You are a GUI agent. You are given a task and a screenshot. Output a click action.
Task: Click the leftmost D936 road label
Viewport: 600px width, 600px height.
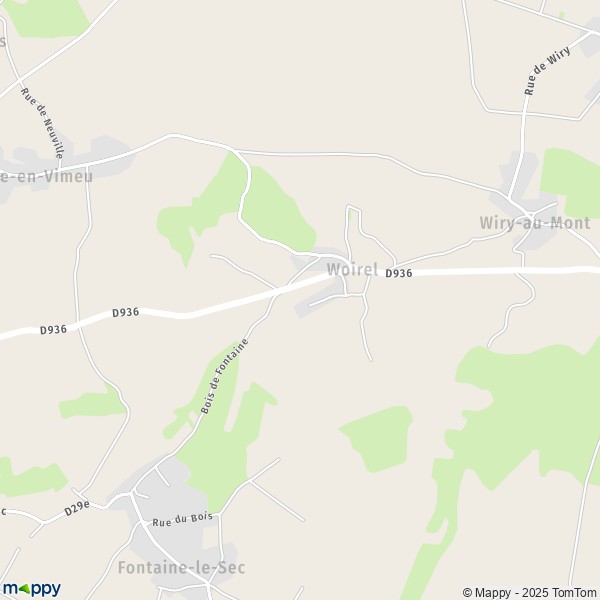[x=53, y=330]
